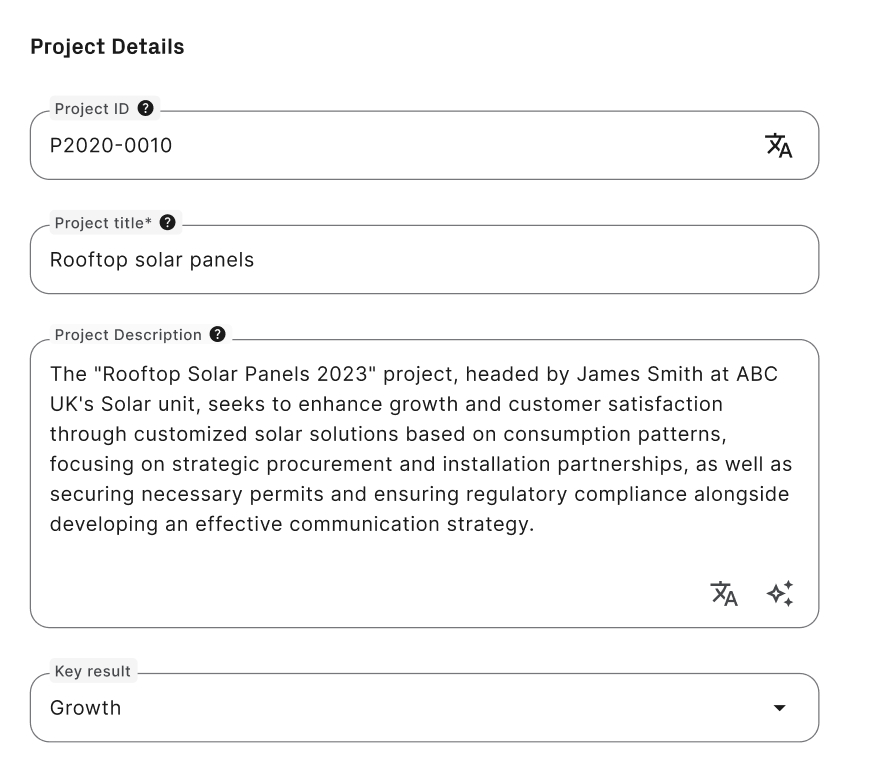Click the Project Description label text
This screenshot has width=872, height=776.
(x=128, y=334)
